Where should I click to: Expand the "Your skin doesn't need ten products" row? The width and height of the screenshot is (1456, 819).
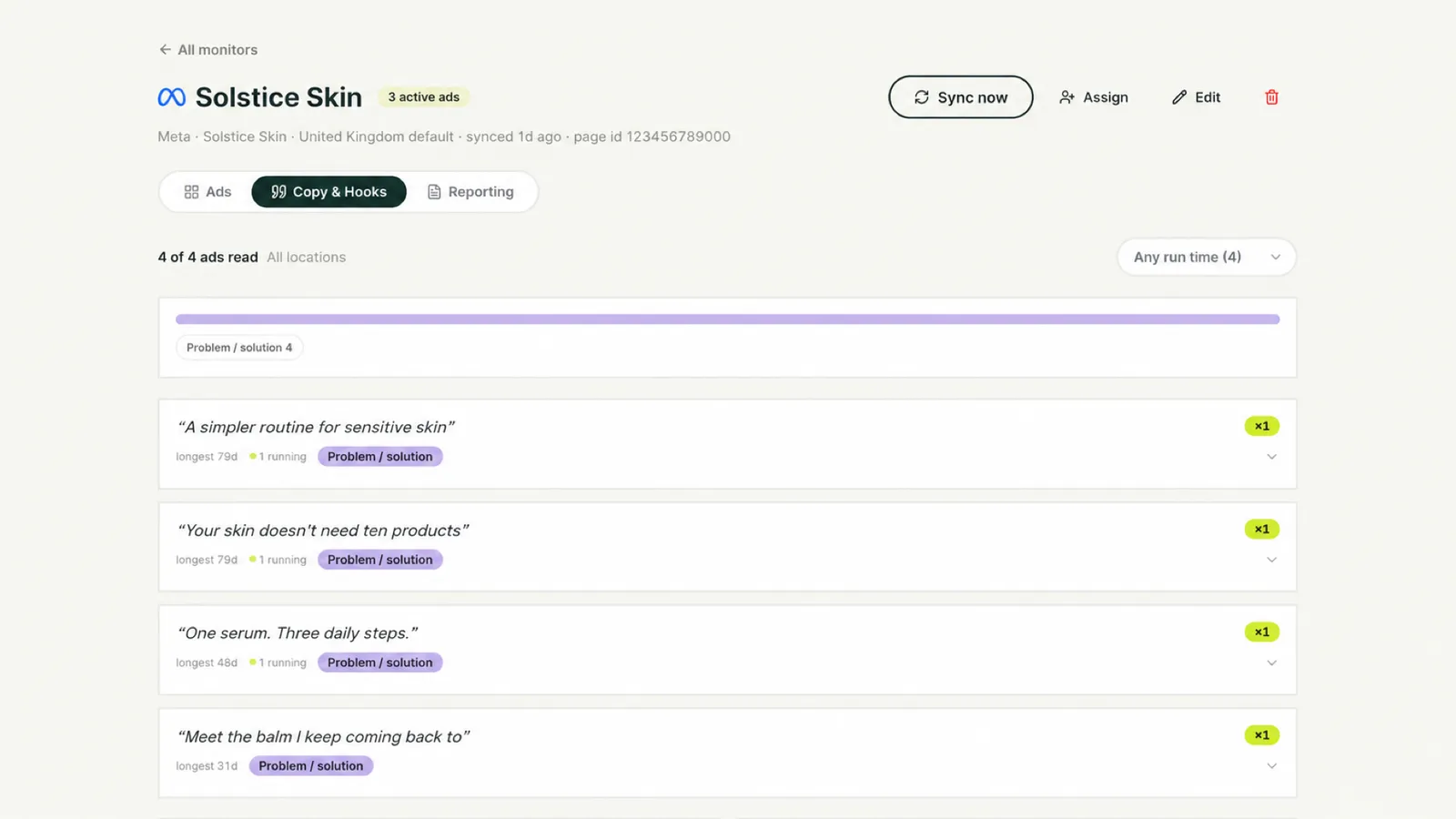tap(1271, 560)
